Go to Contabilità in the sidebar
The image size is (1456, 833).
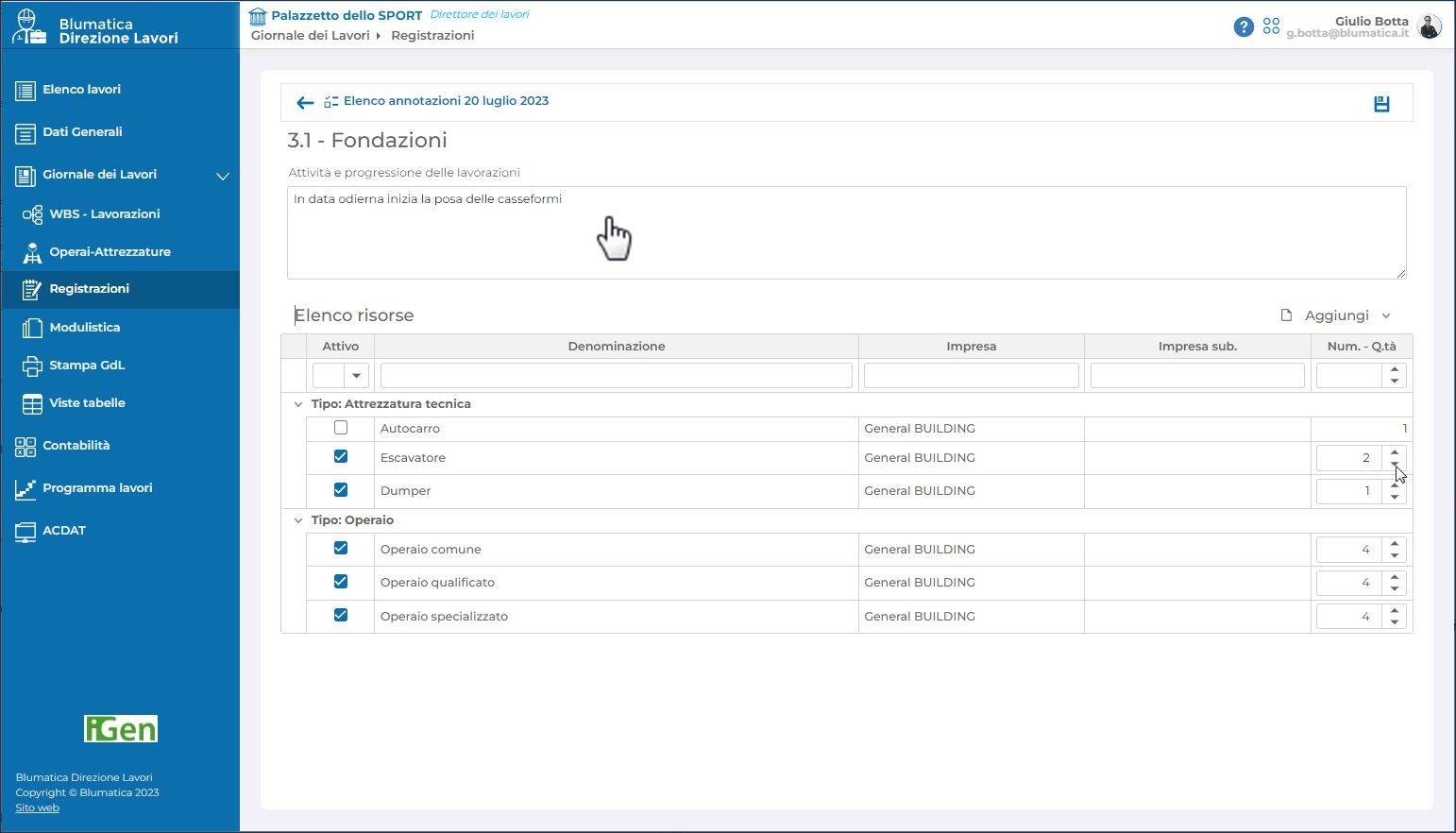coord(76,446)
